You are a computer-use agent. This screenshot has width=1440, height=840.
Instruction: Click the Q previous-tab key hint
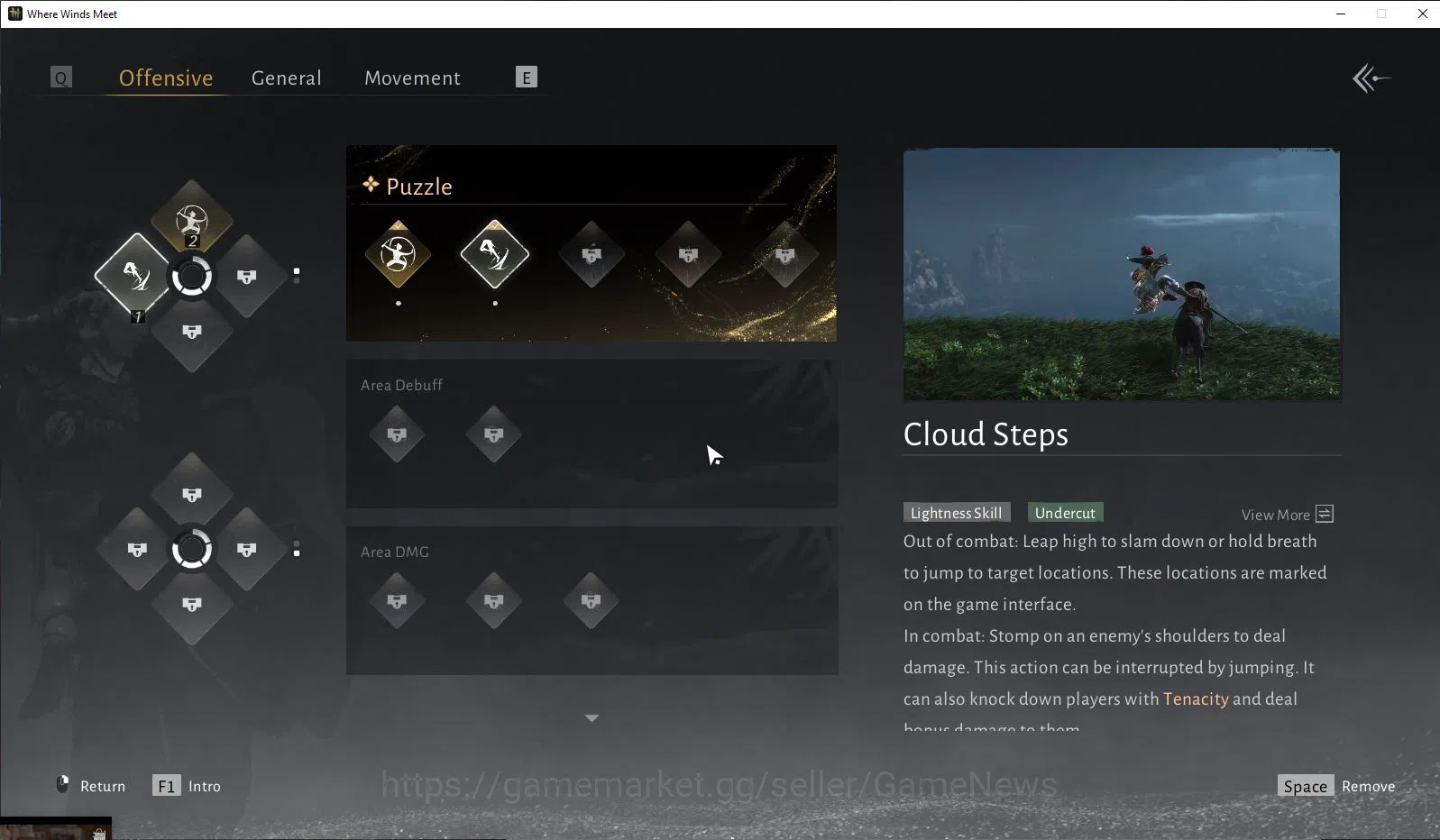point(61,78)
